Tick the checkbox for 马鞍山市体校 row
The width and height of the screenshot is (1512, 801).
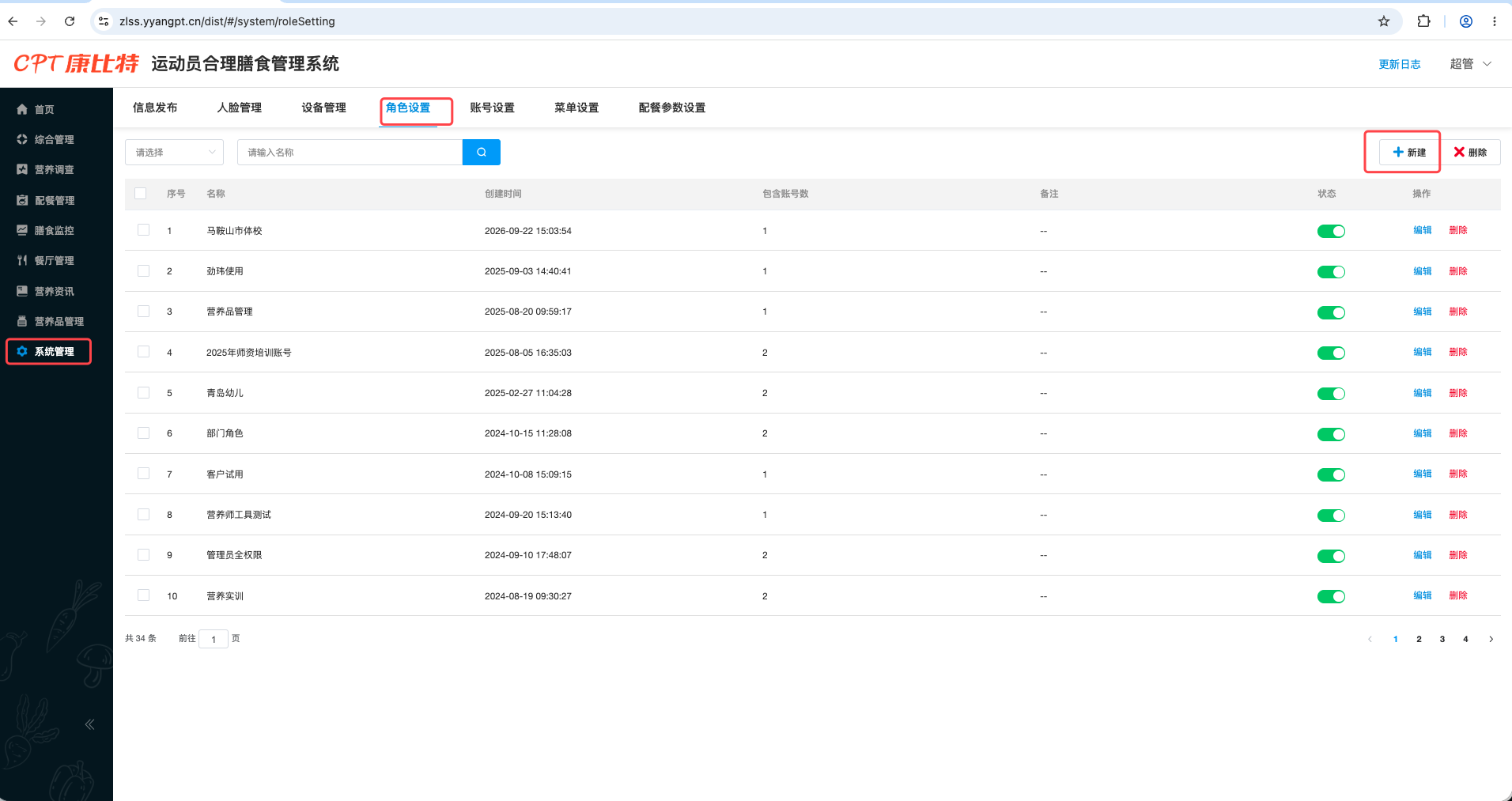click(143, 230)
